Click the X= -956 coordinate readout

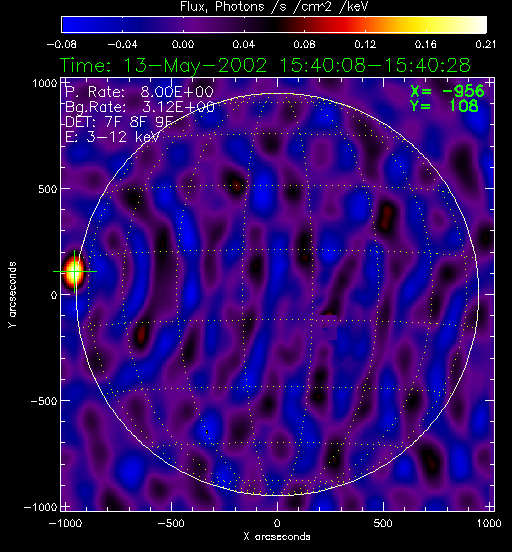pyautogui.click(x=447, y=91)
